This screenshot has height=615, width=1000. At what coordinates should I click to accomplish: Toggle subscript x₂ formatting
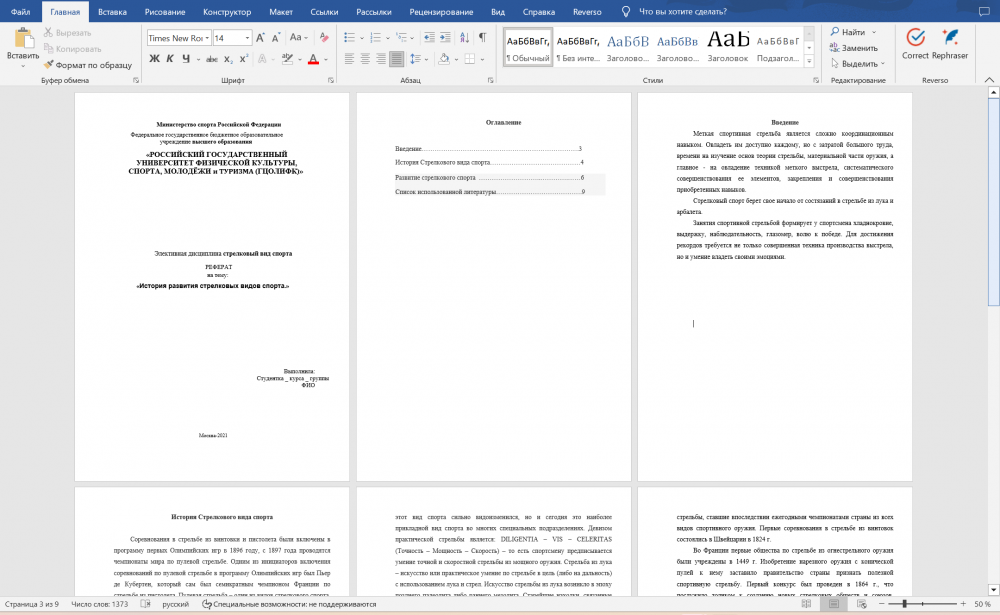point(228,59)
